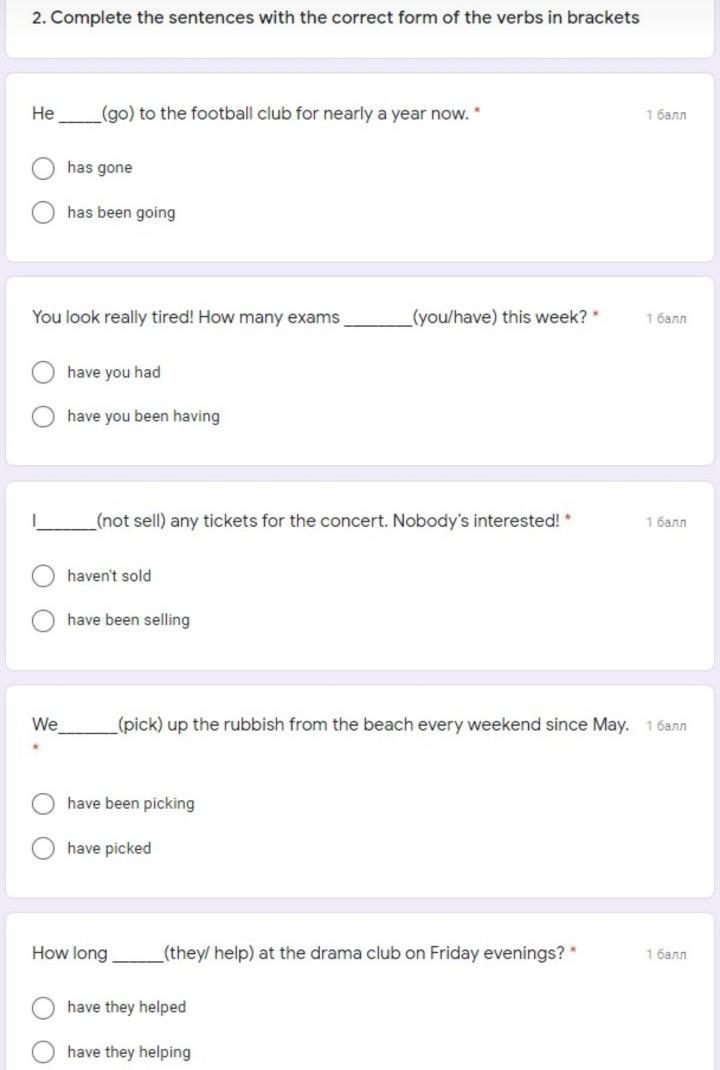Choose 'have they helped' radio option
720x1070 pixels.
tap(43, 1007)
